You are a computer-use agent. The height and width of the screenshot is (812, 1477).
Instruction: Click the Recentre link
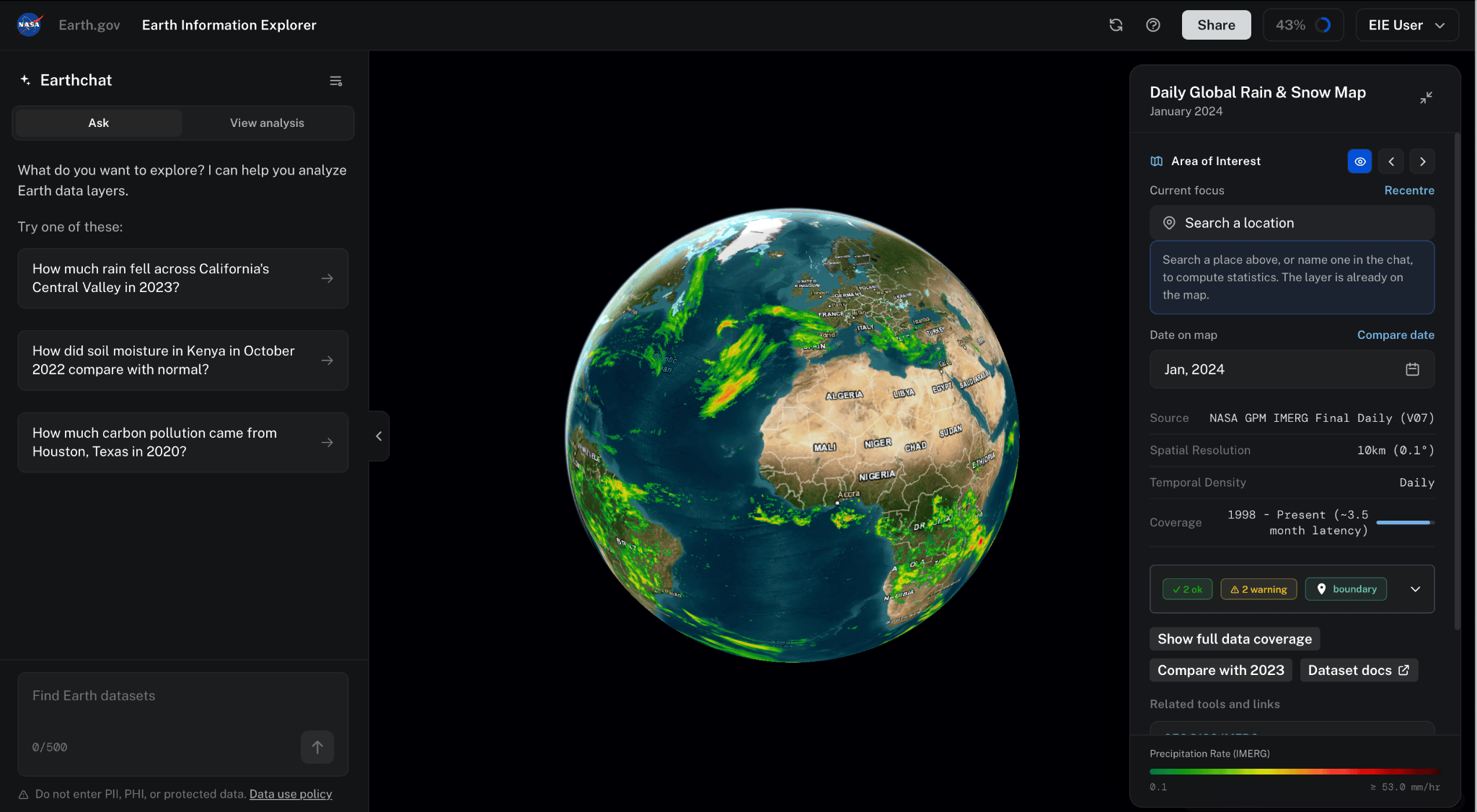[1409, 190]
